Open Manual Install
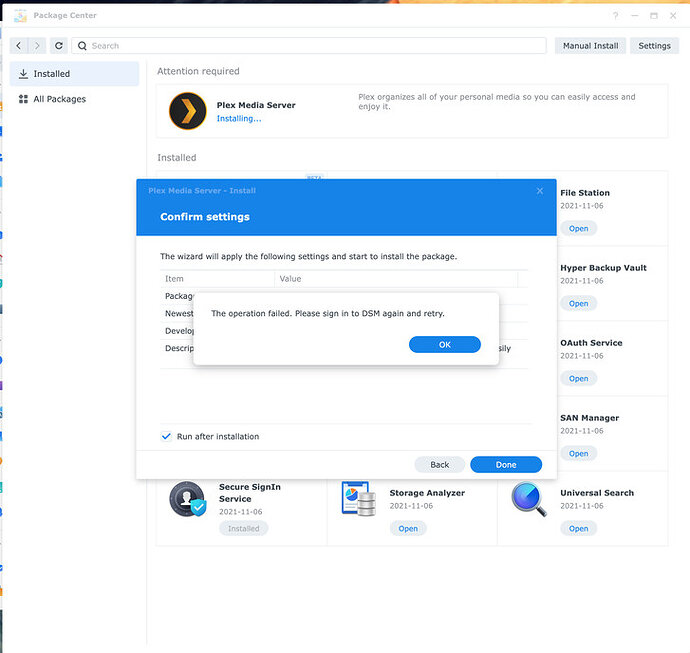690x653 pixels. pos(590,46)
